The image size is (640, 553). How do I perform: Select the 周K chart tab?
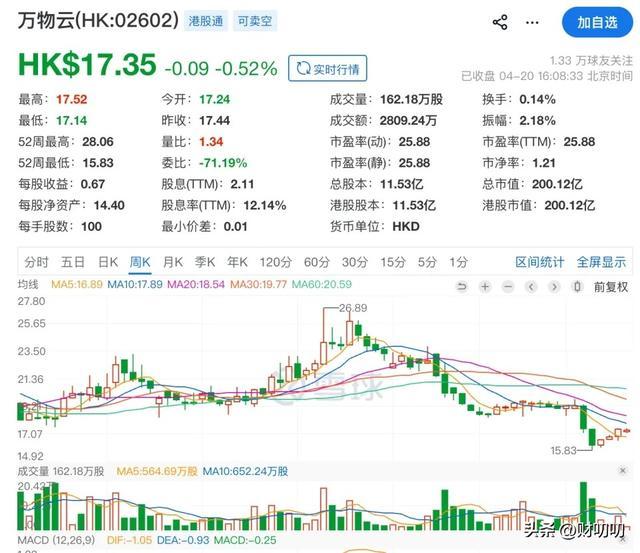coord(140,262)
